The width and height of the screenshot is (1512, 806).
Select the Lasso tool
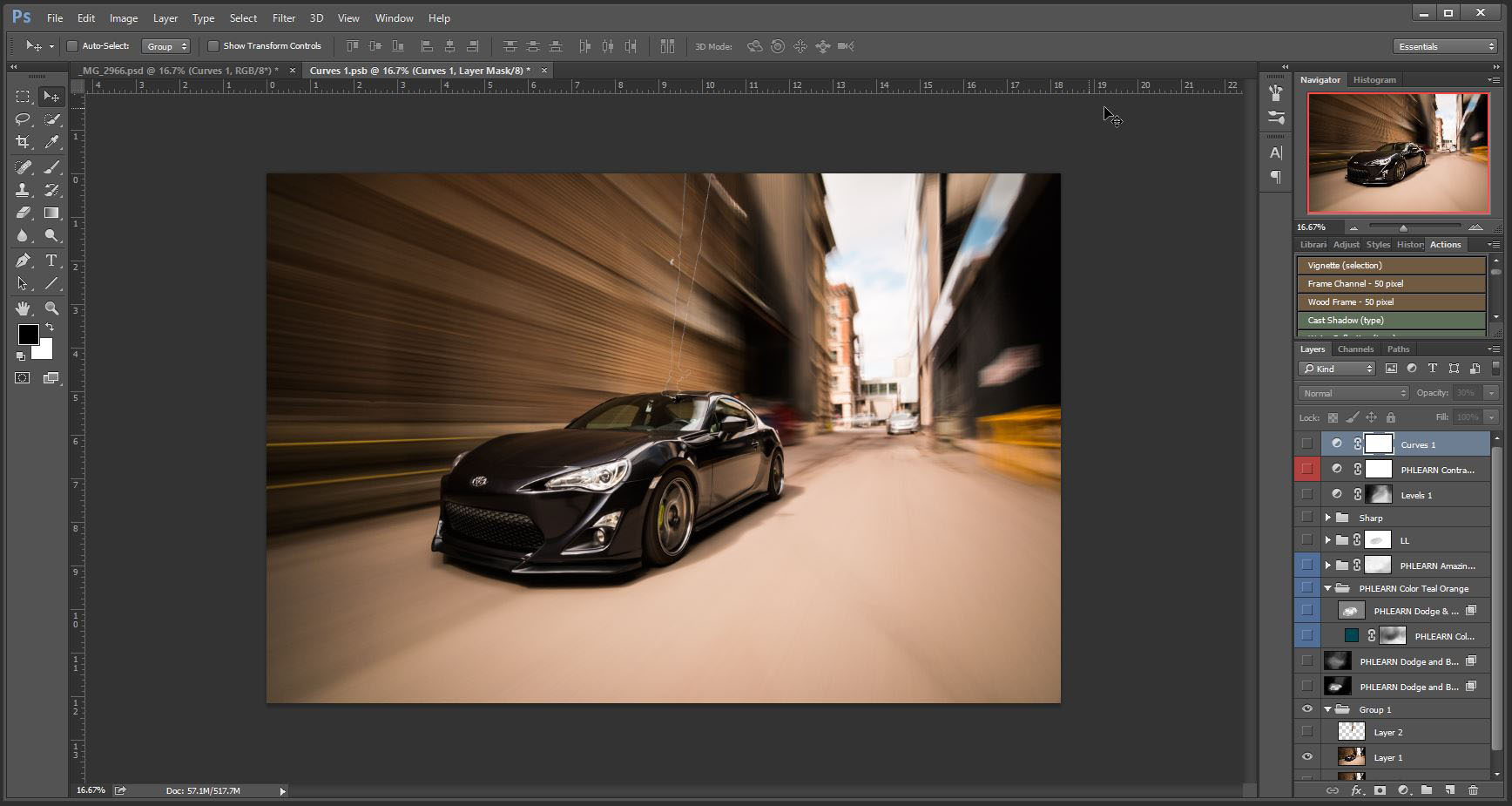pyautogui.click(x=24, y=119)
